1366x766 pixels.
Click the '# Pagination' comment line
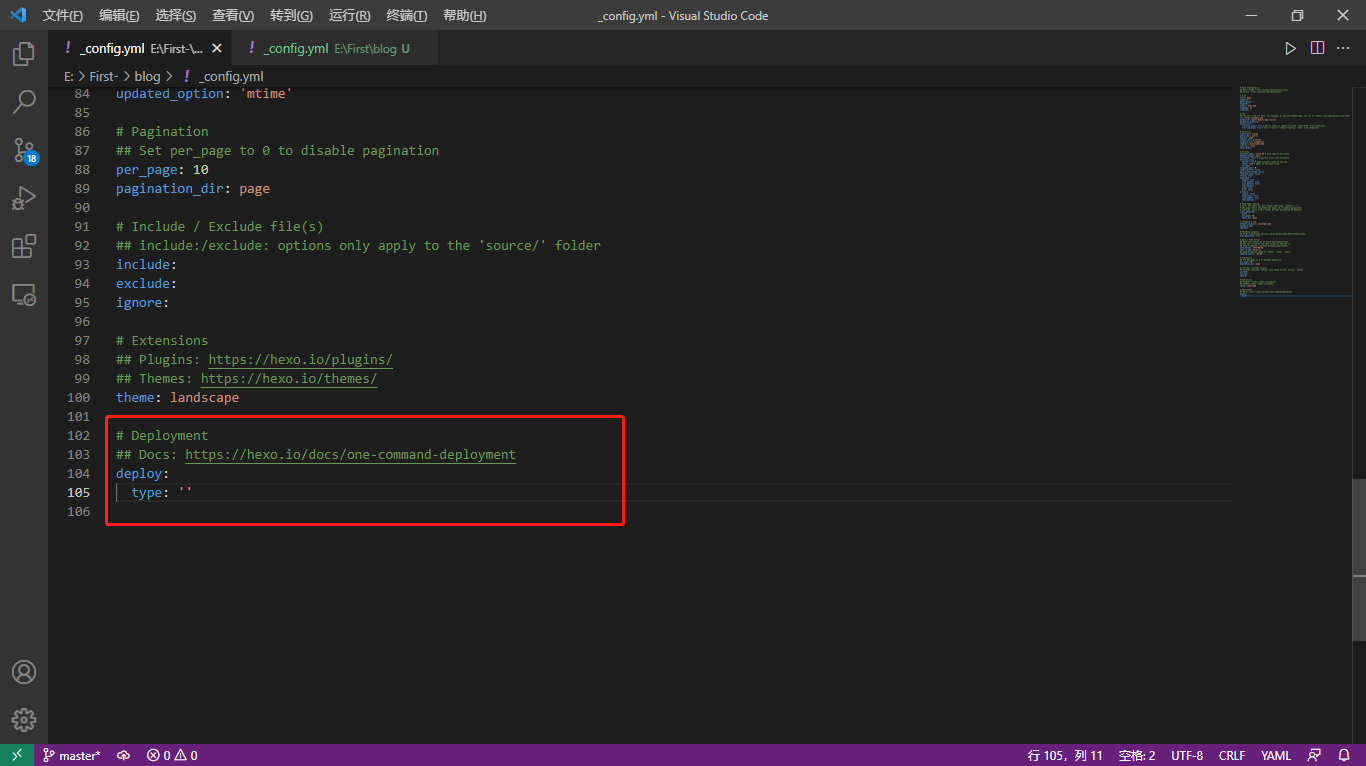(162, 131)
